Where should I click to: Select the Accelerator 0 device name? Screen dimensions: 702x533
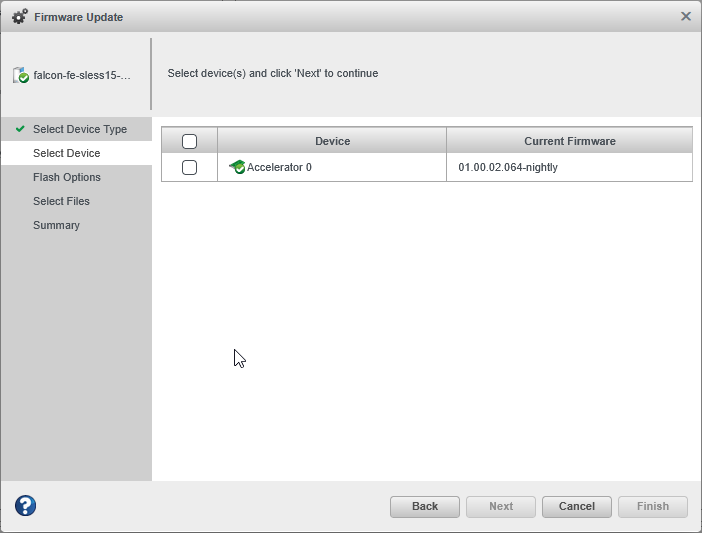click(x=279, y=167)
